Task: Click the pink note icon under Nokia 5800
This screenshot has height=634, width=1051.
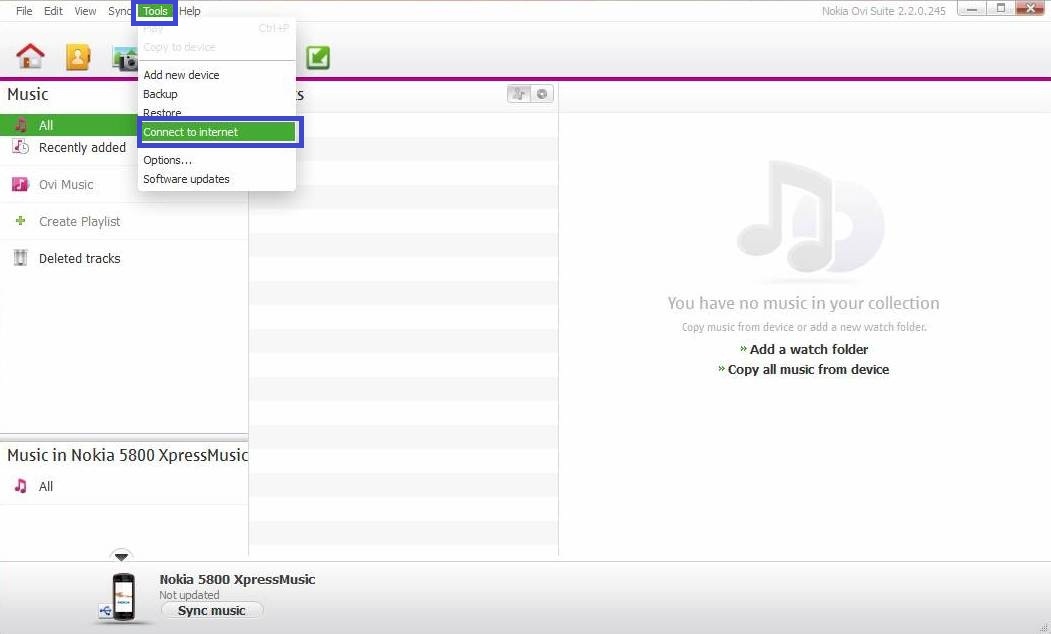Action: pos(21,486)
